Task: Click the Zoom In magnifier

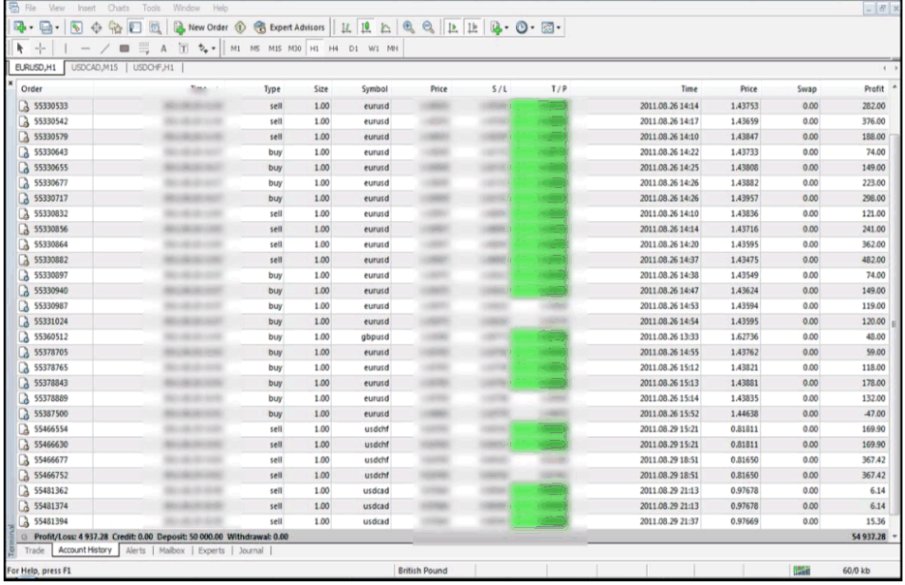Action: click(x=409, y=27)
